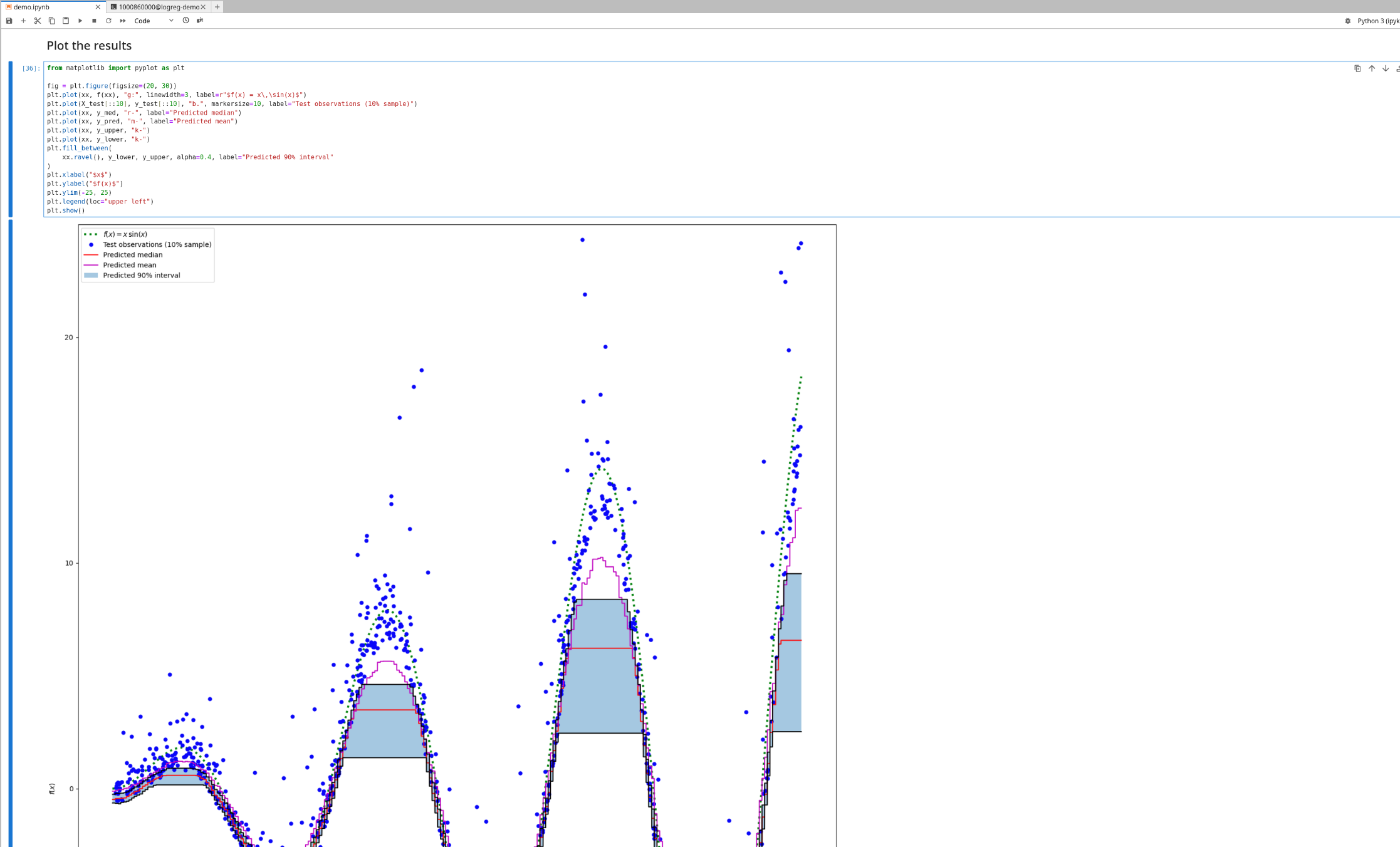Paste a cell from the clipboard icon
This screenshot has width=1400, height=847.
(66, 21)
